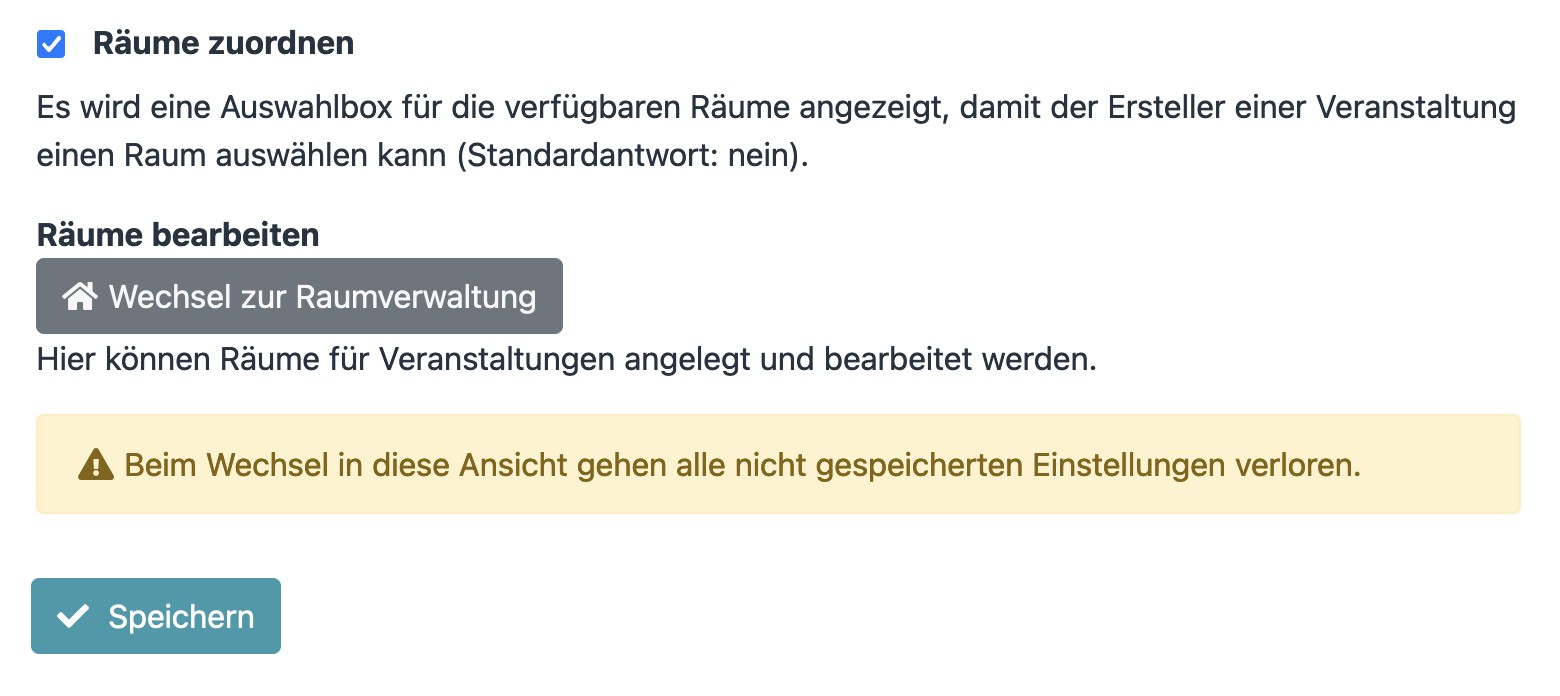Click the warning triangle icon
Screen dimensions: 1560x696
96,464
